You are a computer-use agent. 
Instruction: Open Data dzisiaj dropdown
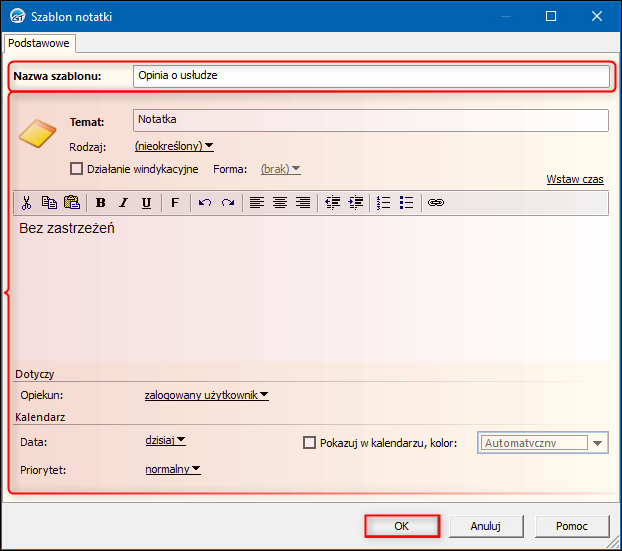[165, 440]
